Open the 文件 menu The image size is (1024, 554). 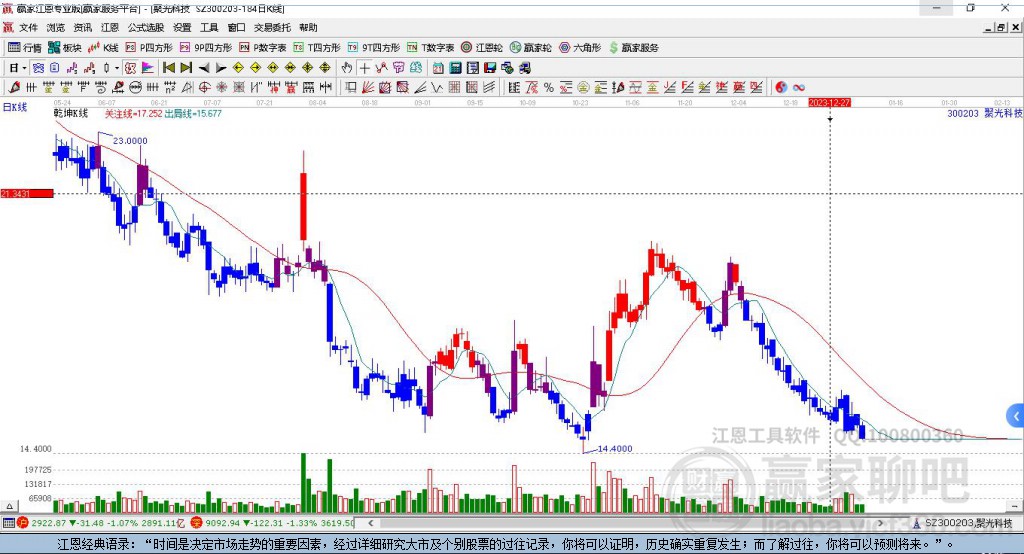(29, 27)
